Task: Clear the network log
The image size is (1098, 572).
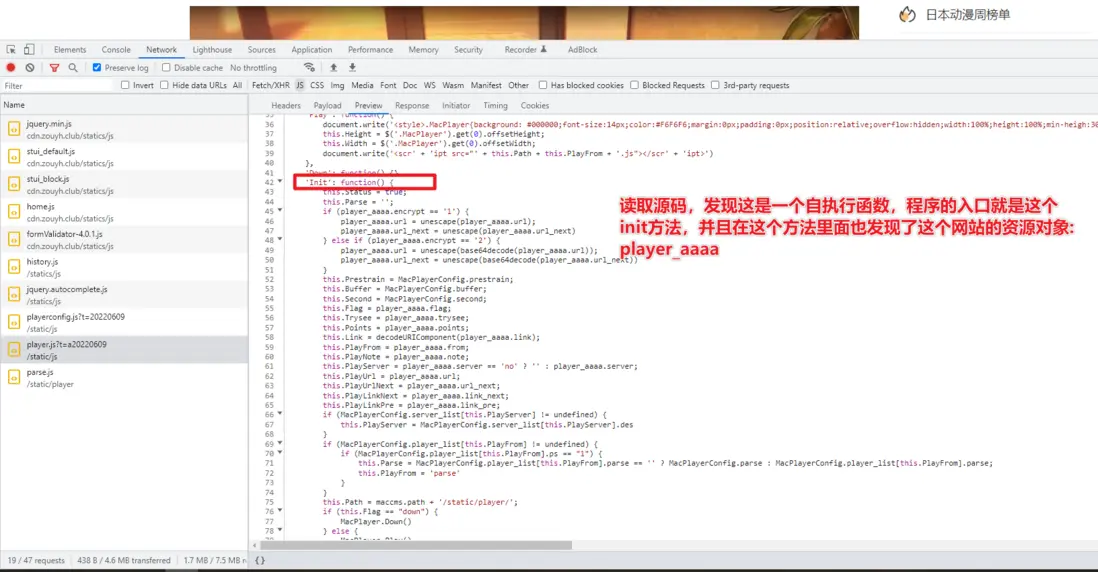Action: [30, 68]
